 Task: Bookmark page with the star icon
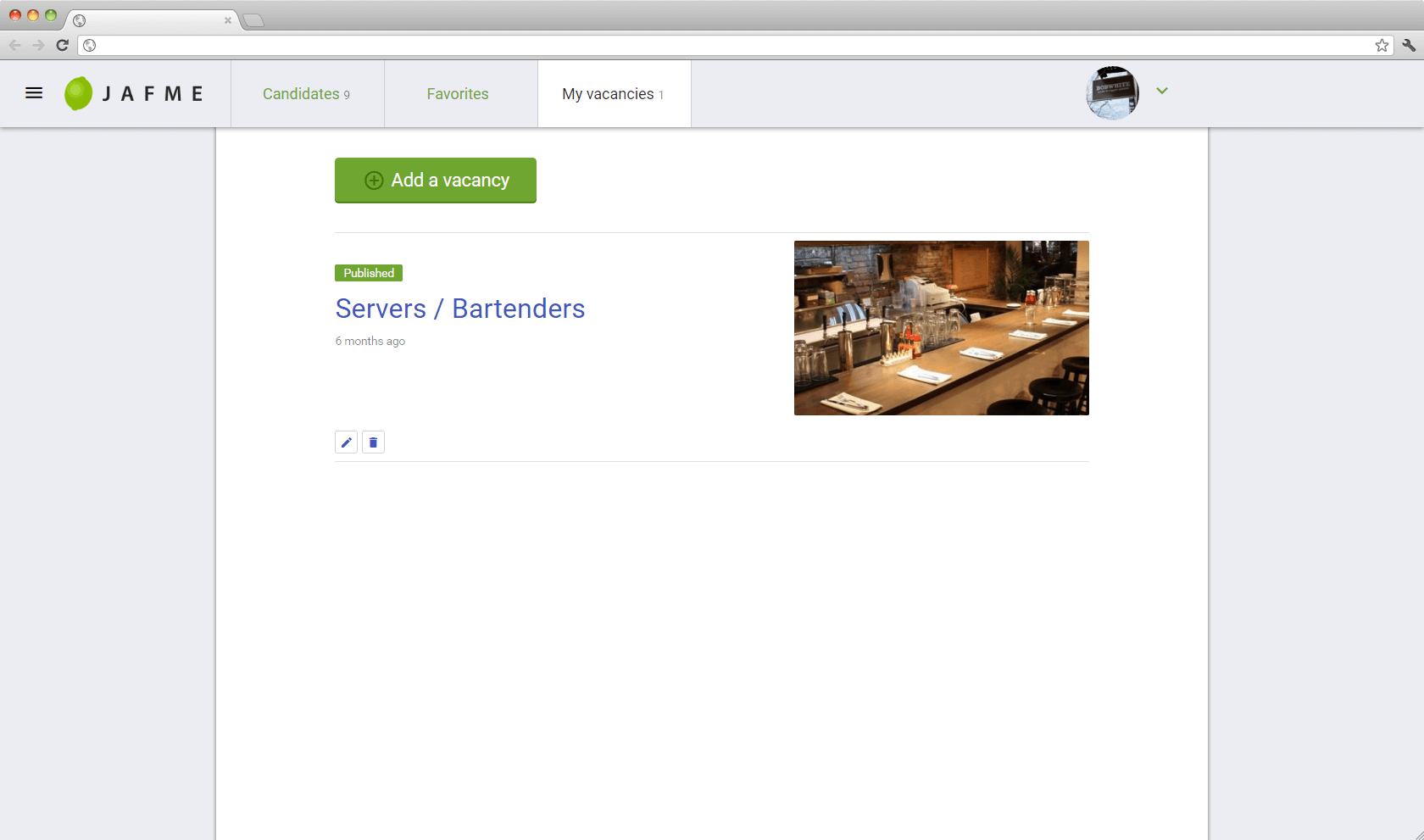(x=1382, y=45)
